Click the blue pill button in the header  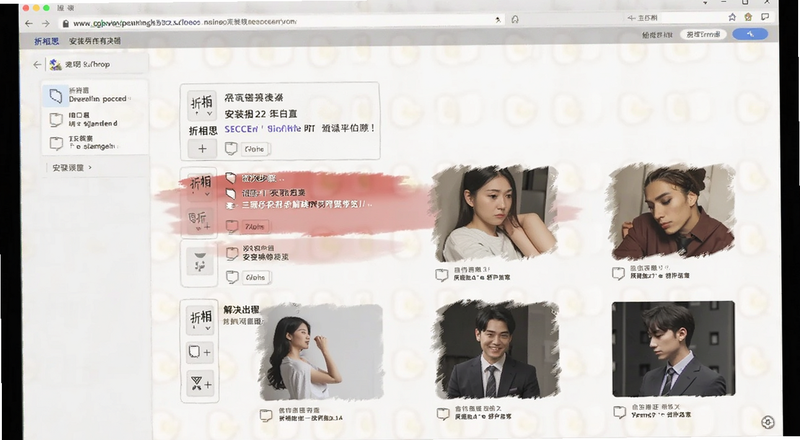coord(750,34)
